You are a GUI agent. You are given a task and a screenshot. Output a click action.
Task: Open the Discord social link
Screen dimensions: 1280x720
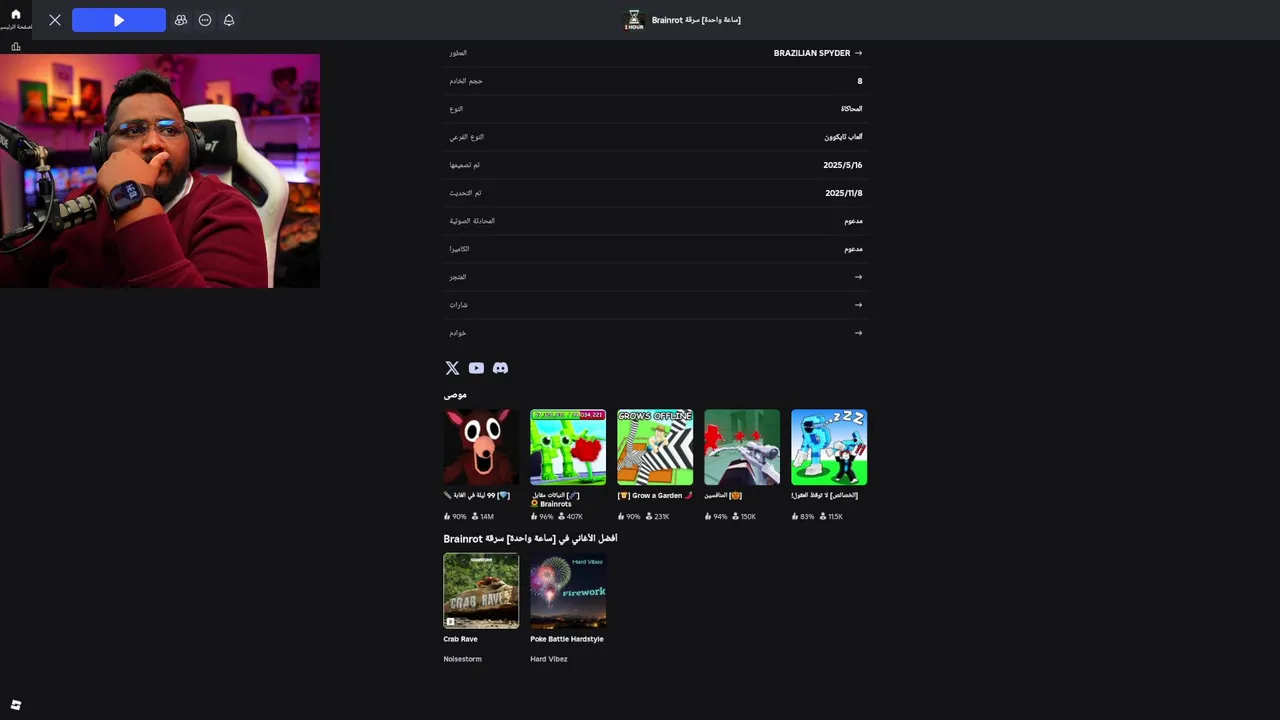tap(500, 368)
